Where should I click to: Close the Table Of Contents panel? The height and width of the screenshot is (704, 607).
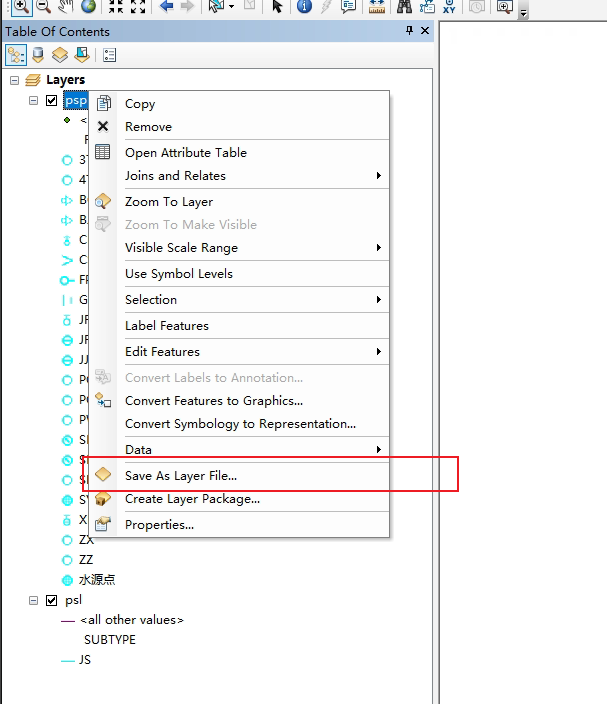[425, 31]
